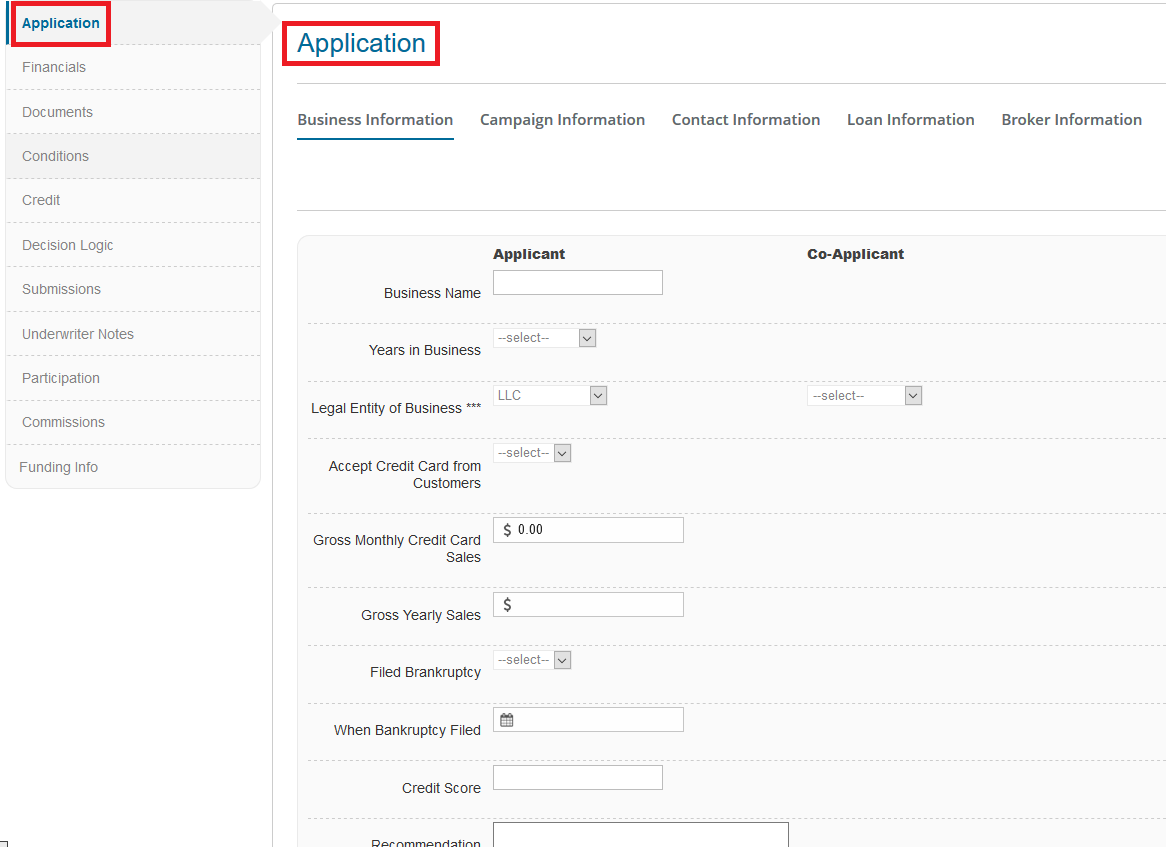This screenshot has height=847, width=1166.
Task: Open Accept Credit Card from Customers dropdown
Action: click(x=532, y=453)
